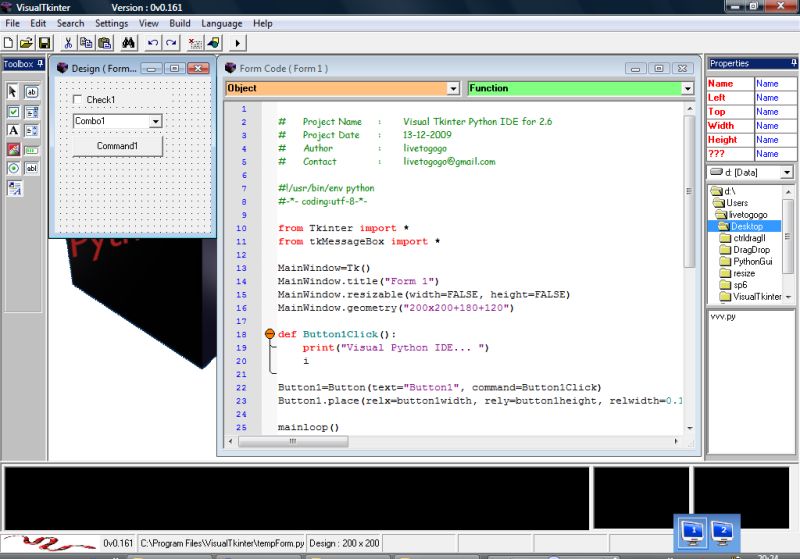Open the Function dropdown list
The height and width of the screenshot is (559, 800).
coord(687,88)
